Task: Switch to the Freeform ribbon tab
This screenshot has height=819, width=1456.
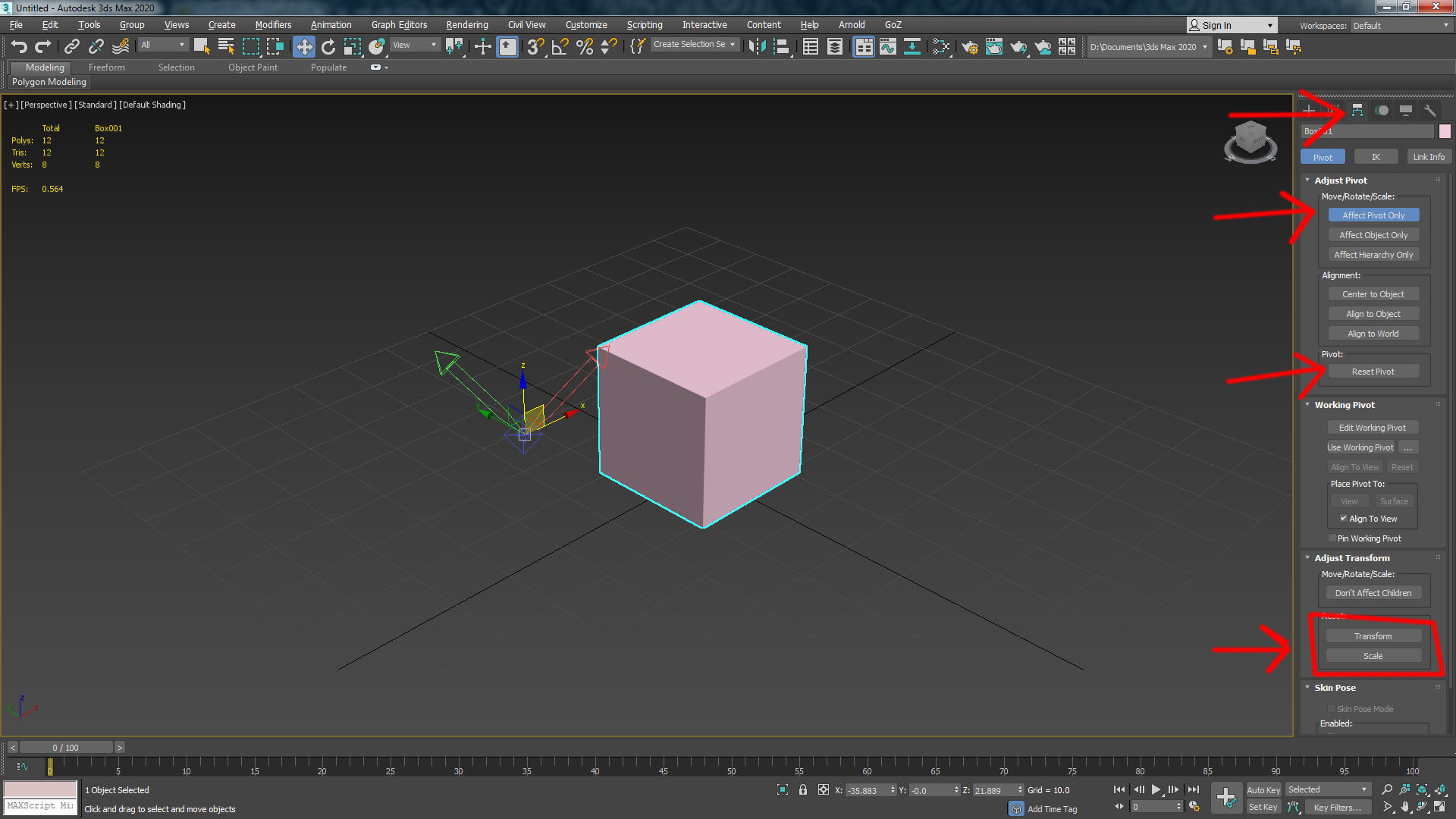Action: [107, 67]
